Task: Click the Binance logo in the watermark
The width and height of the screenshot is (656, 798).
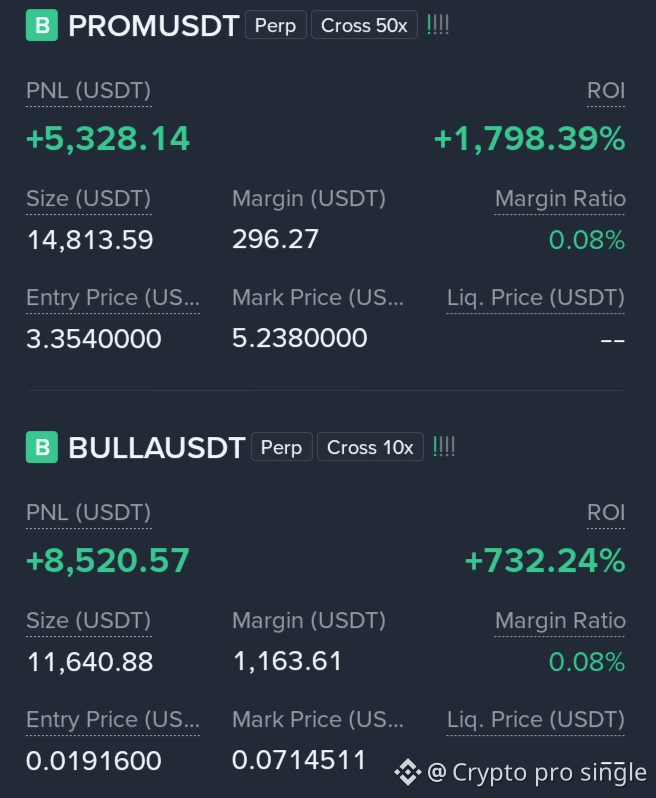Action: [x=408, y=772]
